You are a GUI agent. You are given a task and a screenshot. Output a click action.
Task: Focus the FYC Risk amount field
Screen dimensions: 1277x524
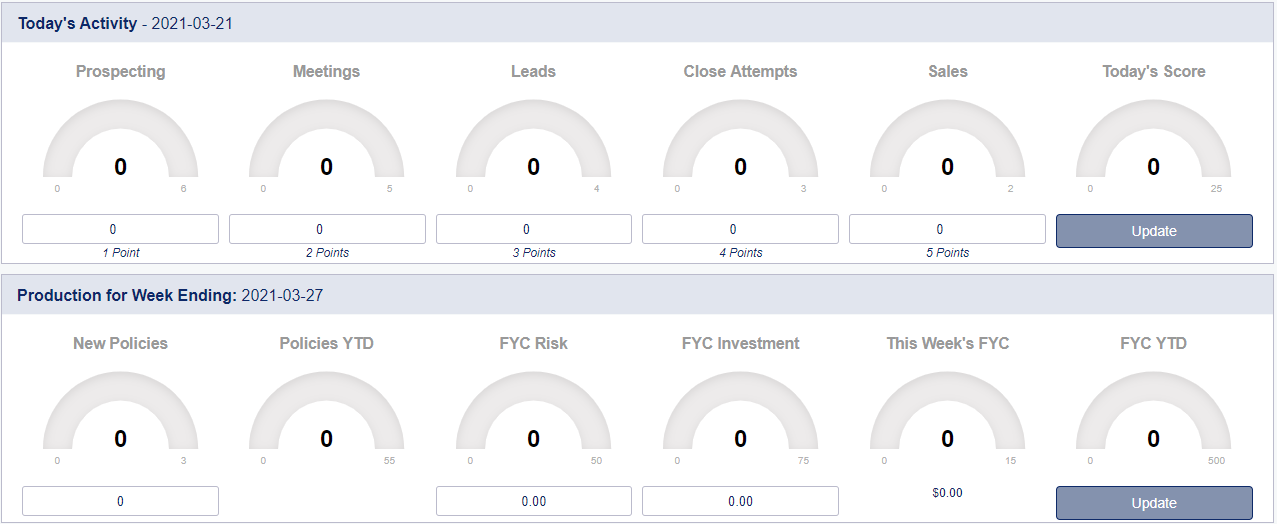(x=534, y=501)
